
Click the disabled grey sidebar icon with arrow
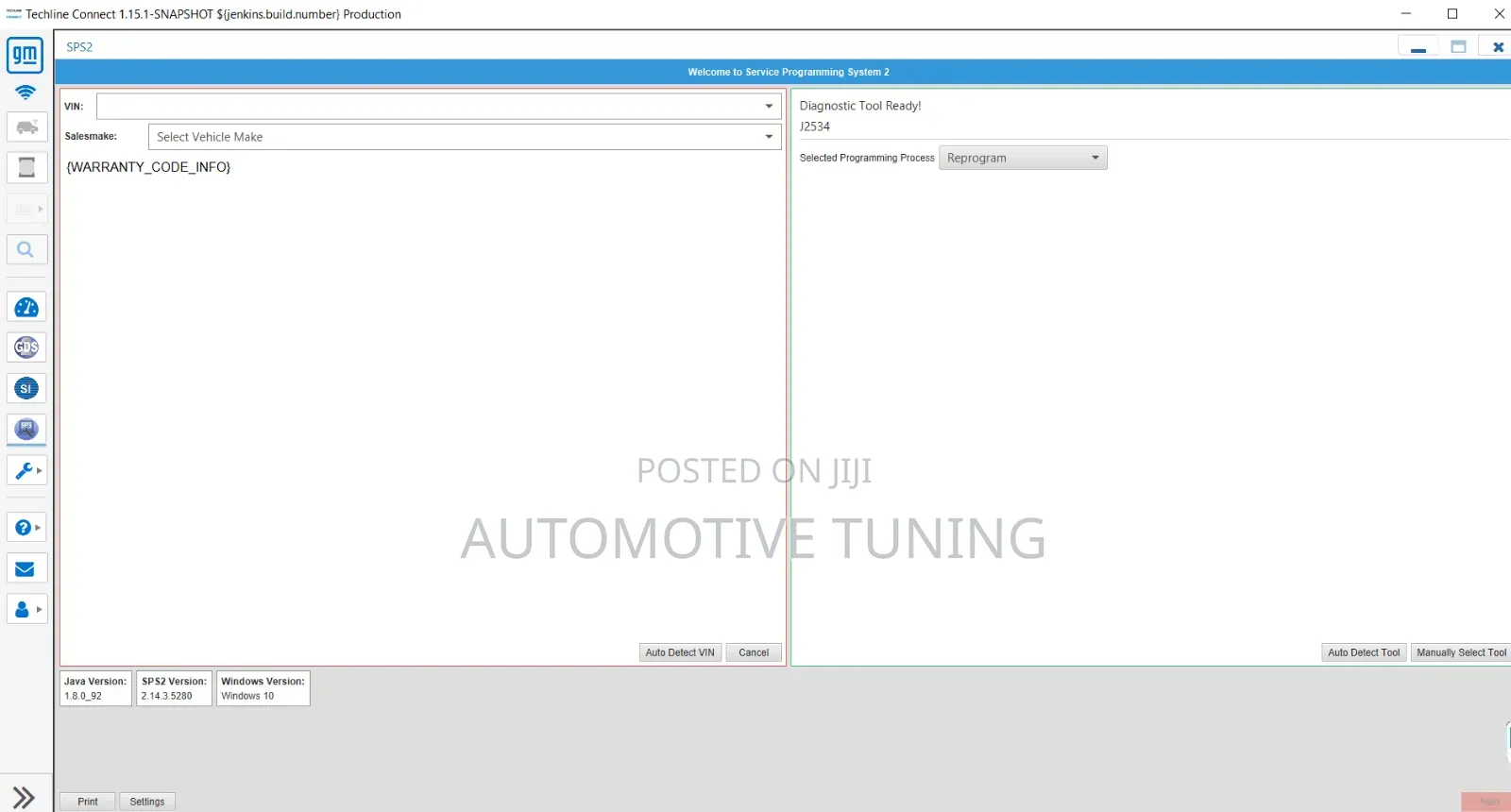(x=26, y=209)
